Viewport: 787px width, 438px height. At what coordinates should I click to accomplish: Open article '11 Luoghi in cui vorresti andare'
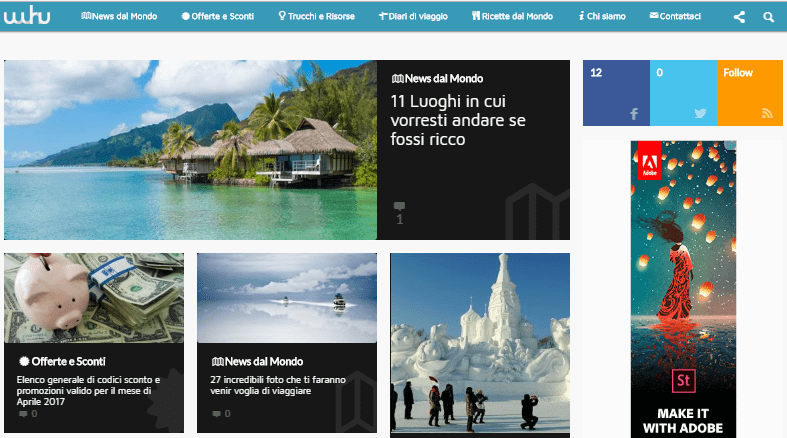pyautogui.click(x=458, y=120)
